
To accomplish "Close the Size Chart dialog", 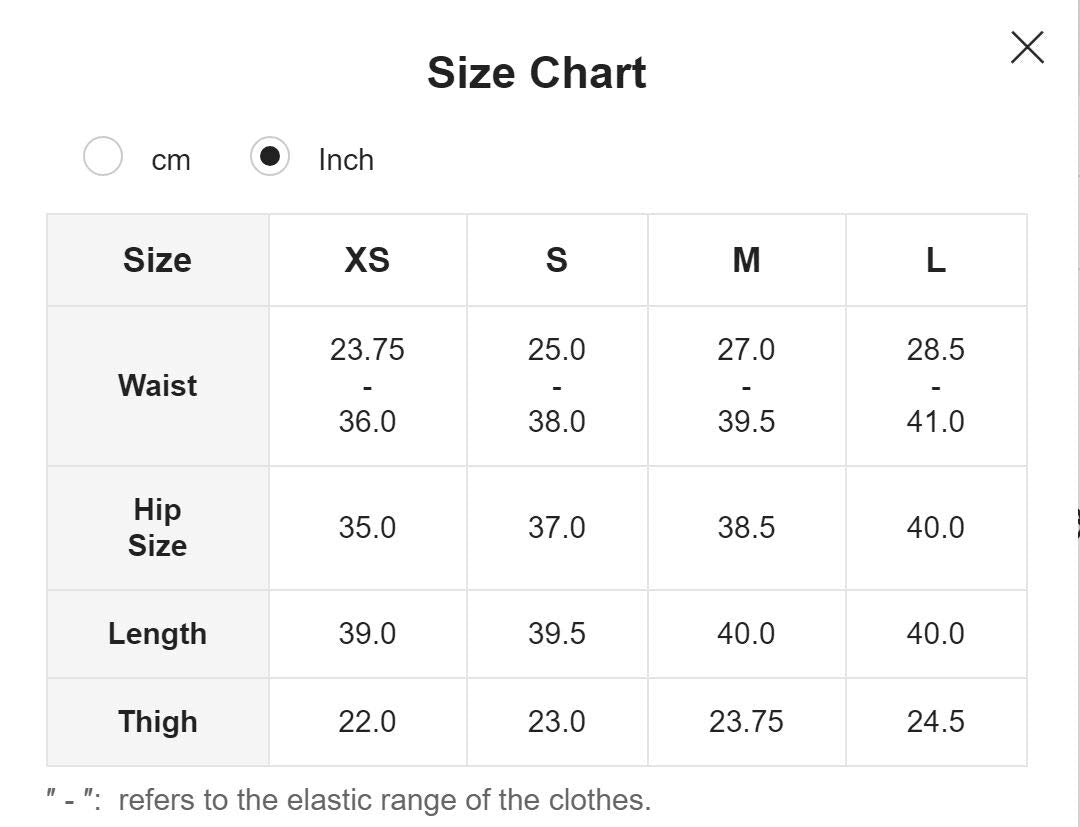I will tap(1027, 47).
